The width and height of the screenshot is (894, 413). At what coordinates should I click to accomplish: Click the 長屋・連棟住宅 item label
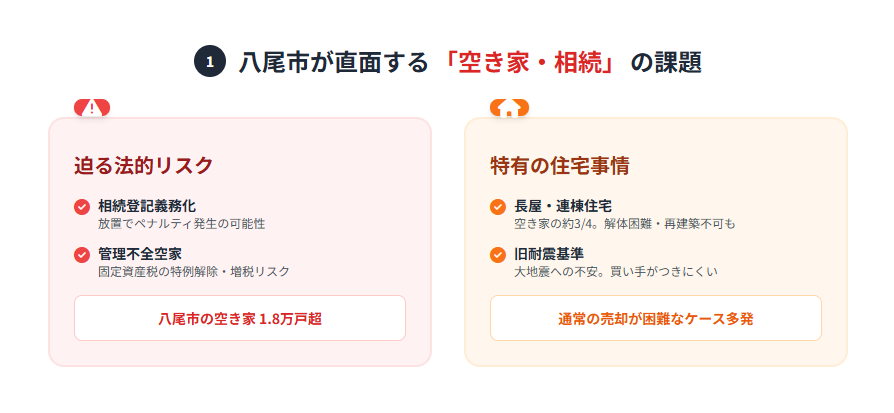(562, 206)
